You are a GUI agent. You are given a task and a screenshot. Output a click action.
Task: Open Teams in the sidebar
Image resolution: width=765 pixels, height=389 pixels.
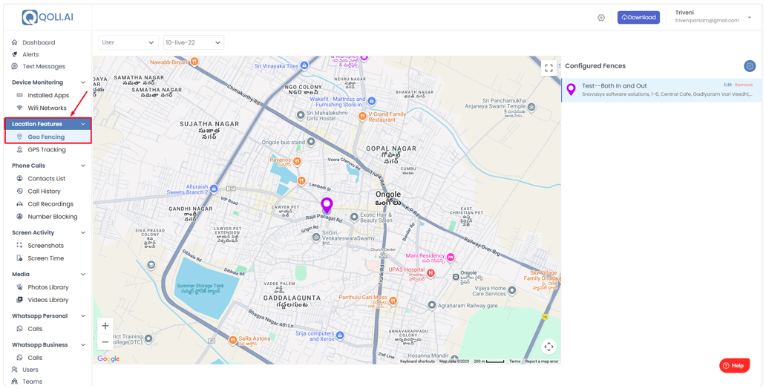(32, 382)
